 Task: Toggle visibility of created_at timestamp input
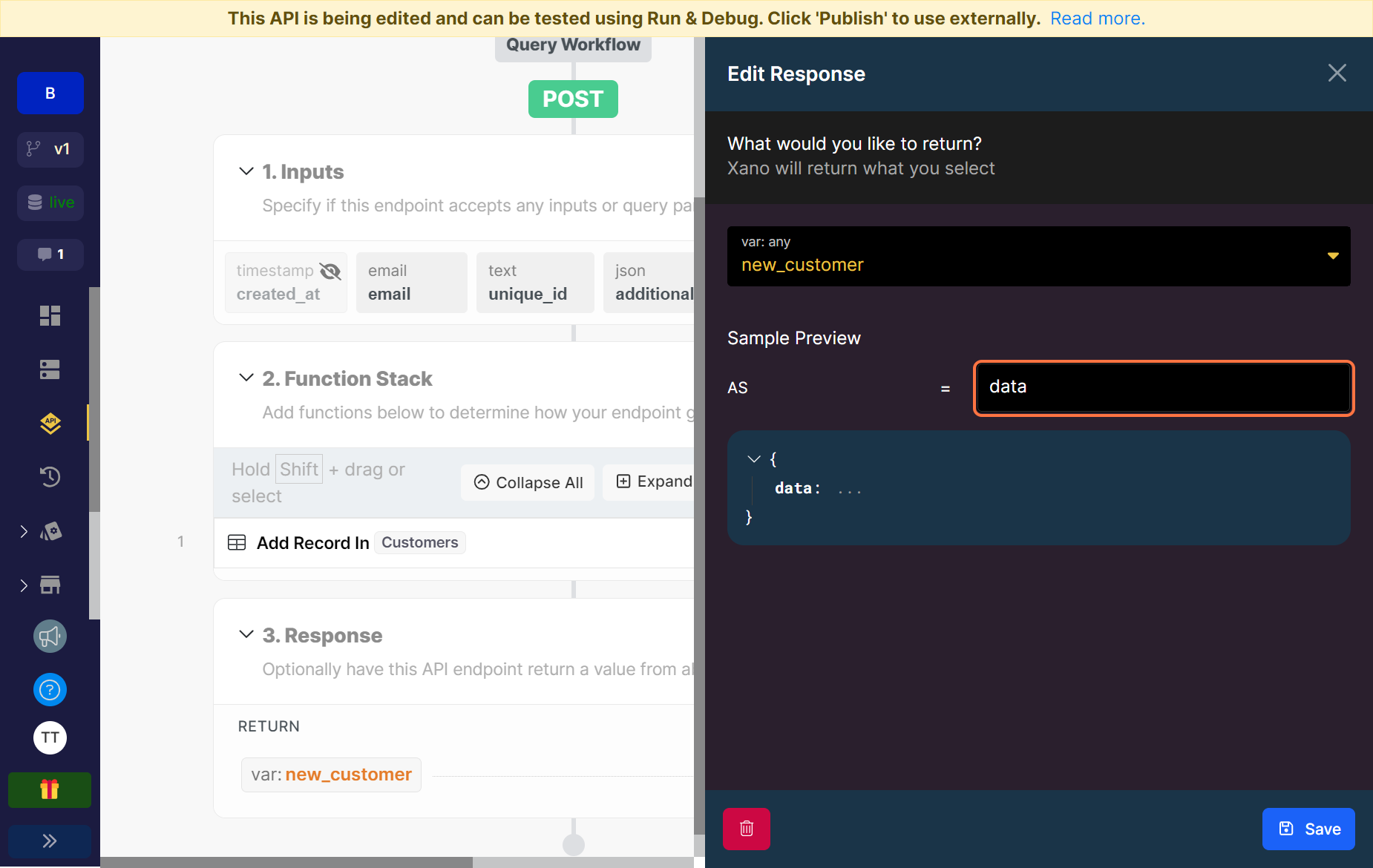[x=330, y=271]
